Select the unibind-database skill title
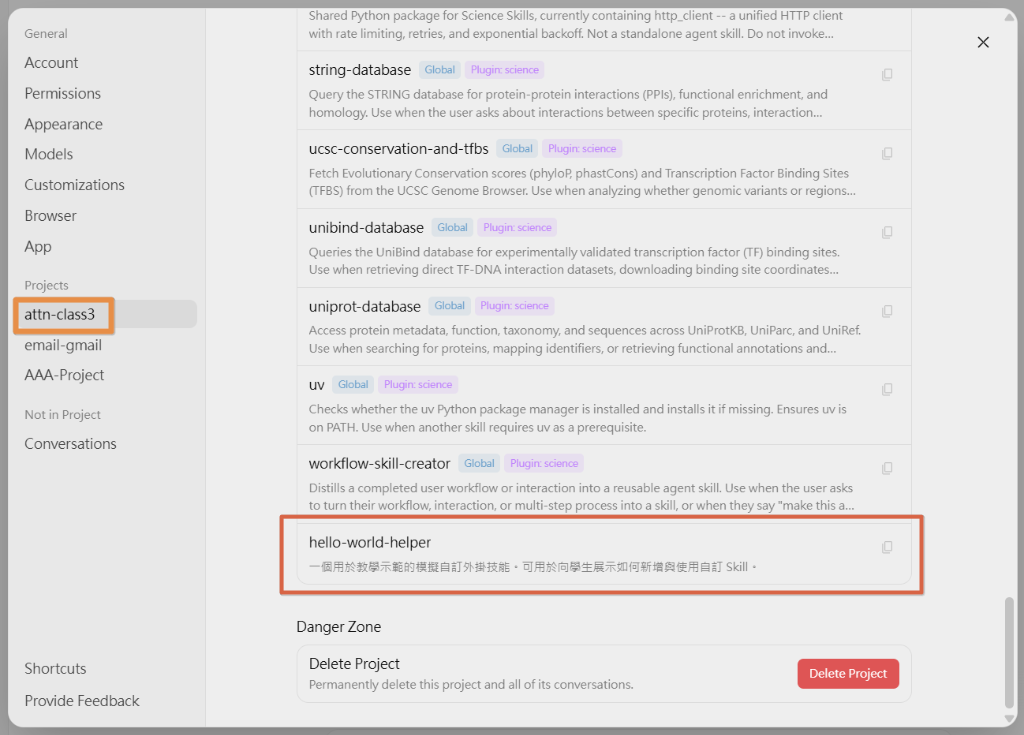Image resolution: width=1024 pixels, height=735 pixels. point(366,228)
